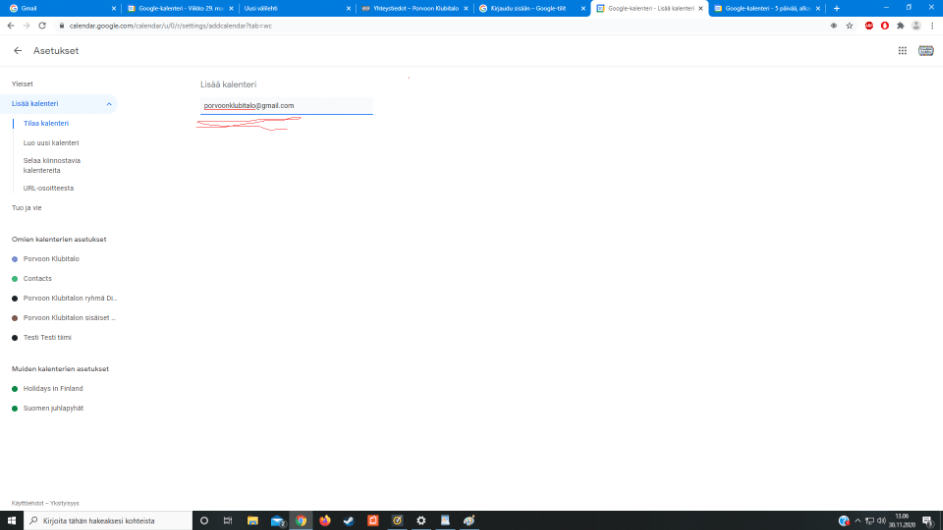
Task: Click the back arrow beside Asetukset
Action: 18,50
